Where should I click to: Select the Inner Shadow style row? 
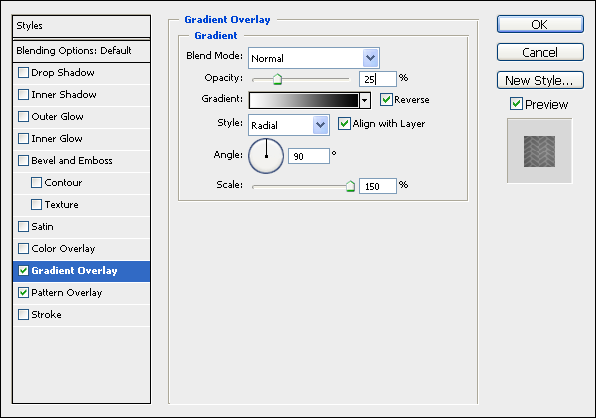81,95
